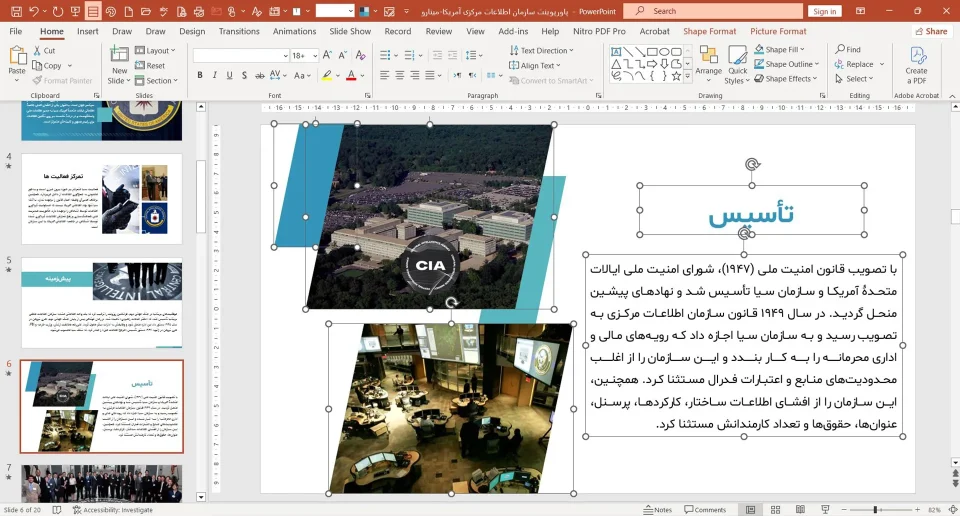Open the Shape Format tab
Screen dimensions: 960x516
(710, 31)
